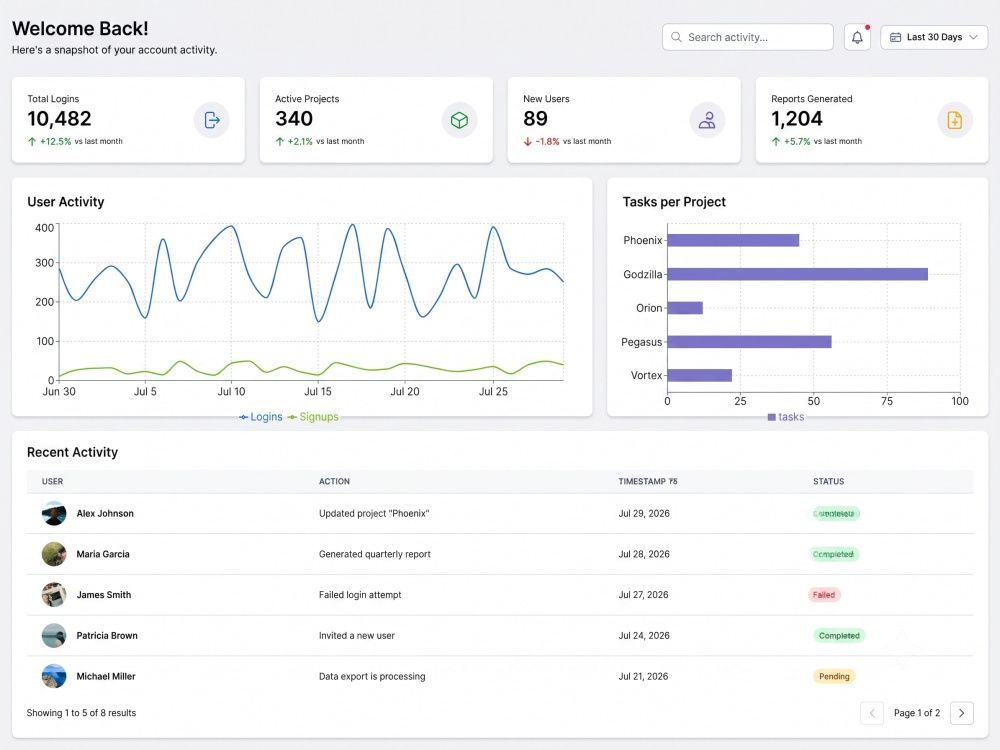Screen dimensions: 1000x750
Task: Click the Jul 21, 2026 timestamp
Action: (x=643, y=677)
